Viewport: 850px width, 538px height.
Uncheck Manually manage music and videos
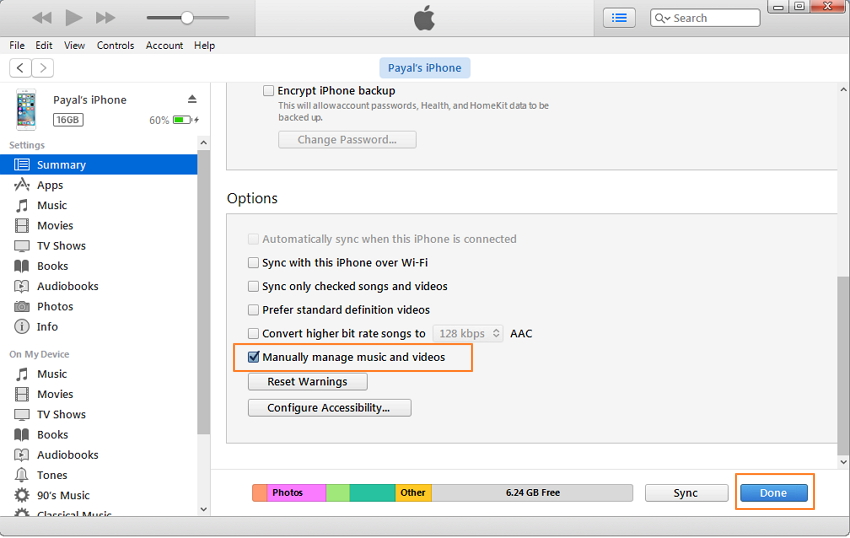click(253, 357)
